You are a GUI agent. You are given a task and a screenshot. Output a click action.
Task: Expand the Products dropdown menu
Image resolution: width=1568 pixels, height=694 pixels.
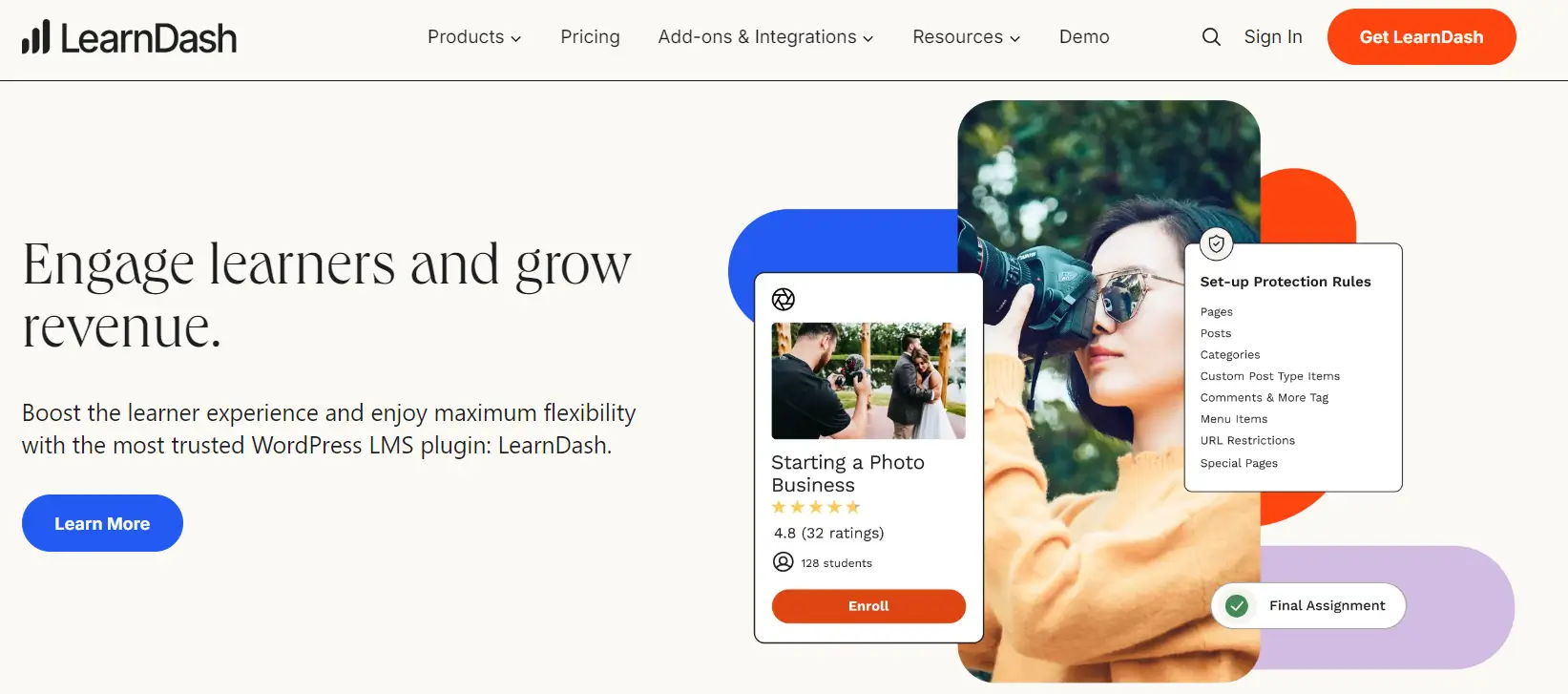pyautogui.click(x=474, y=37)
